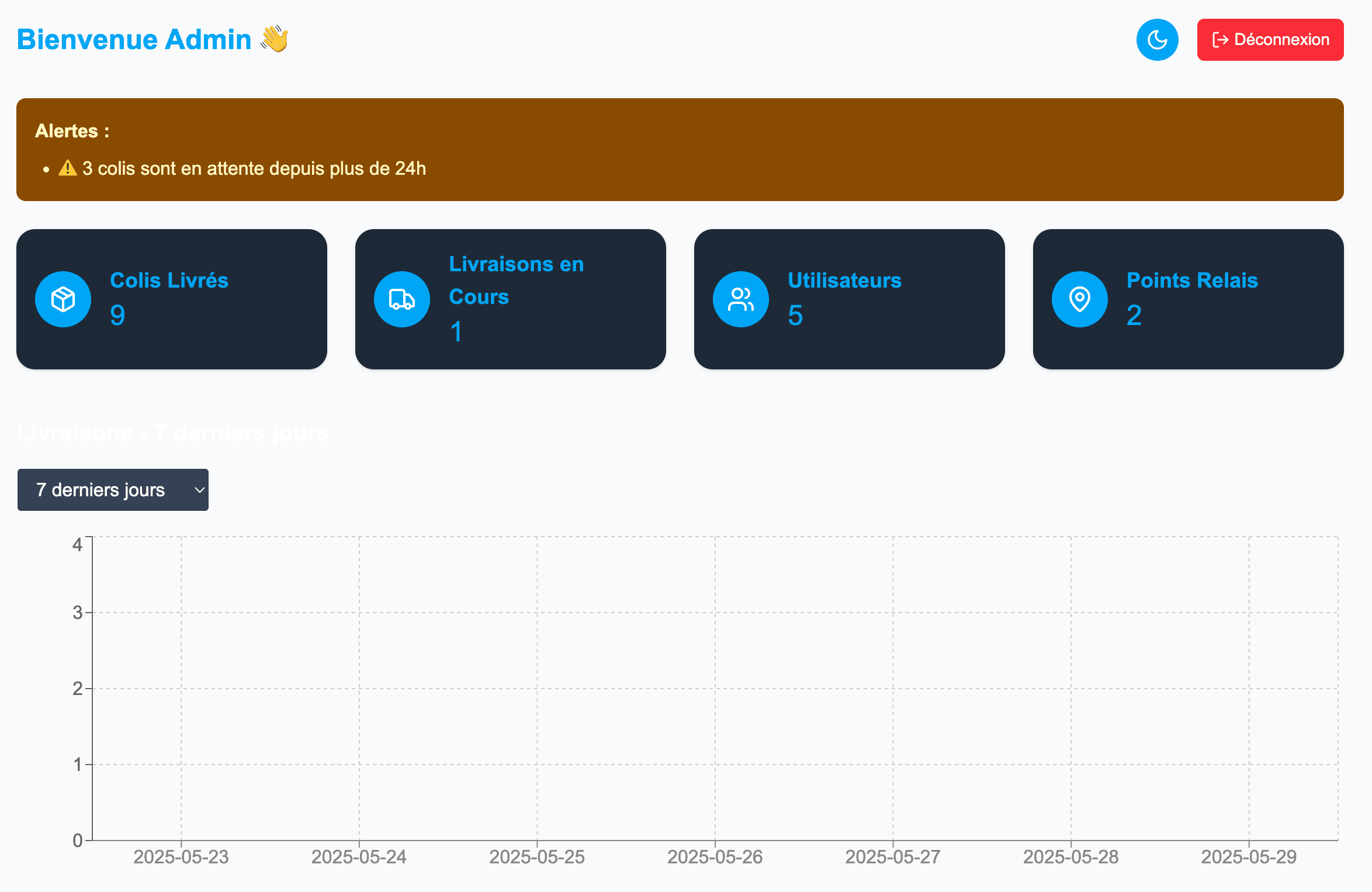Click the chevron arrow of the period selector
Image resolution: width=1372 pixels, height=892 pixels.
click(199, 490)
